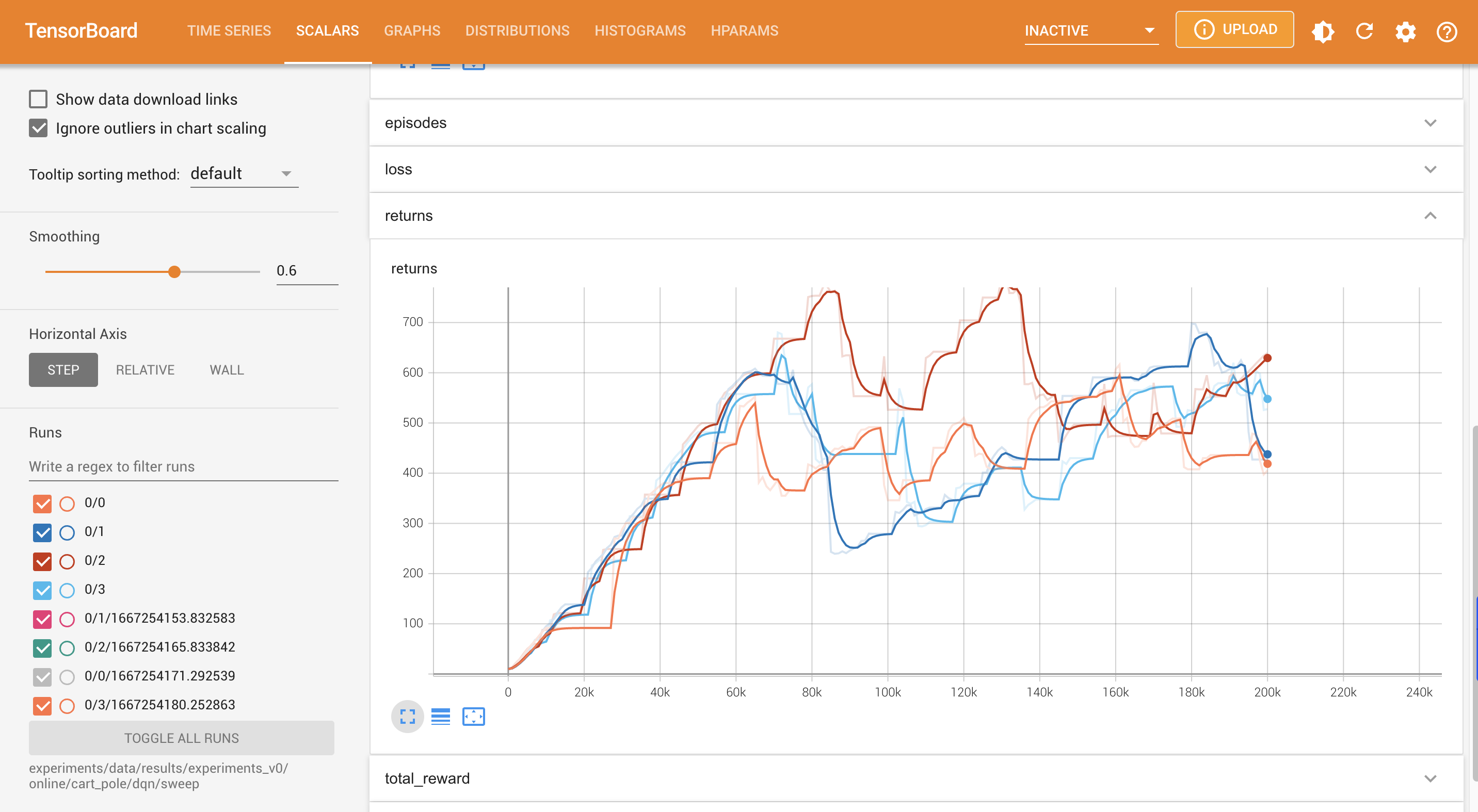The height and width of the screenshot is (812, 1478).
Task: Uncheck the 0/2 run checkbox
Action: coord(42,561)
